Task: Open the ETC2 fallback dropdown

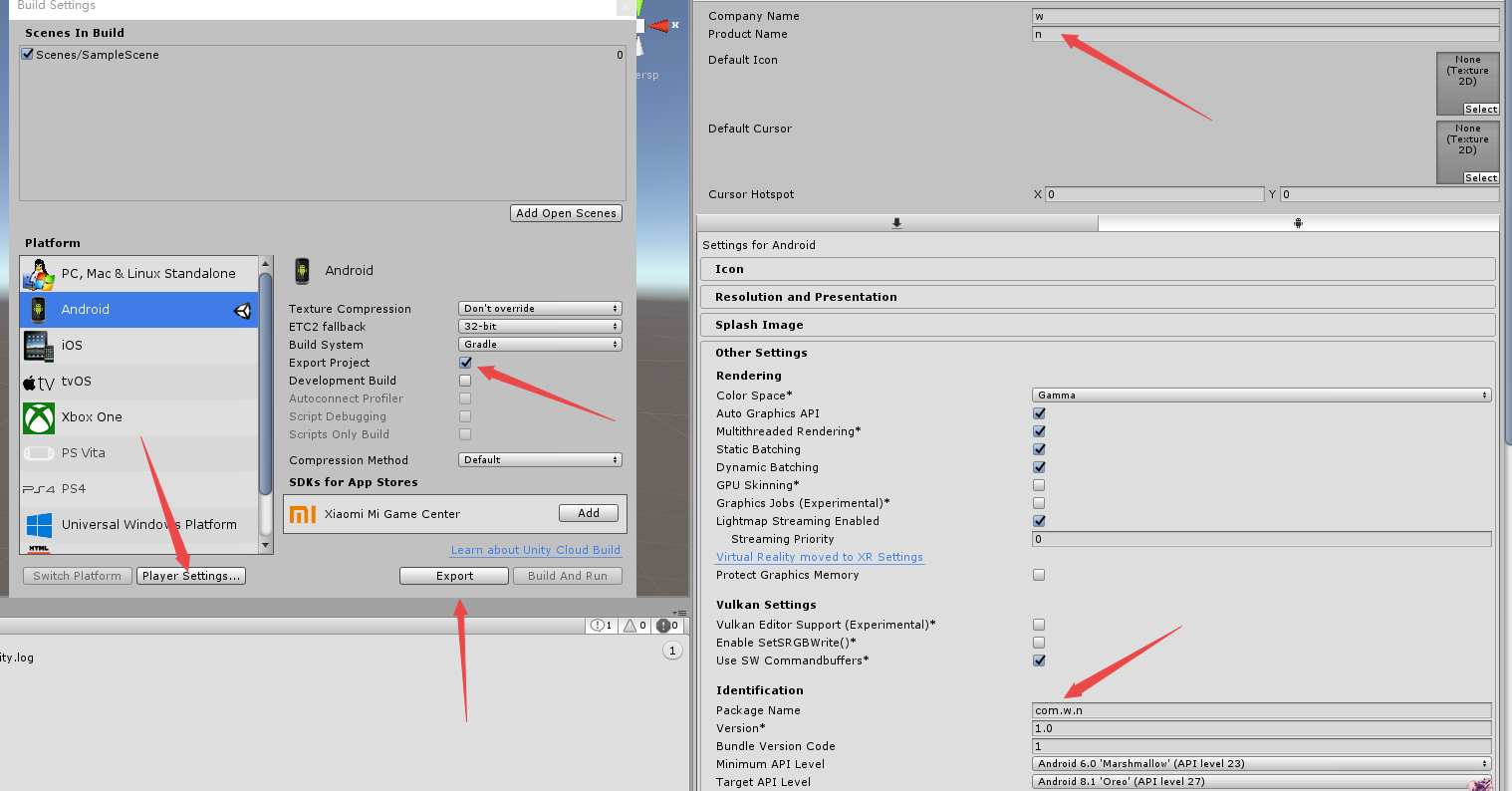Action: click(x=540, y=327)
